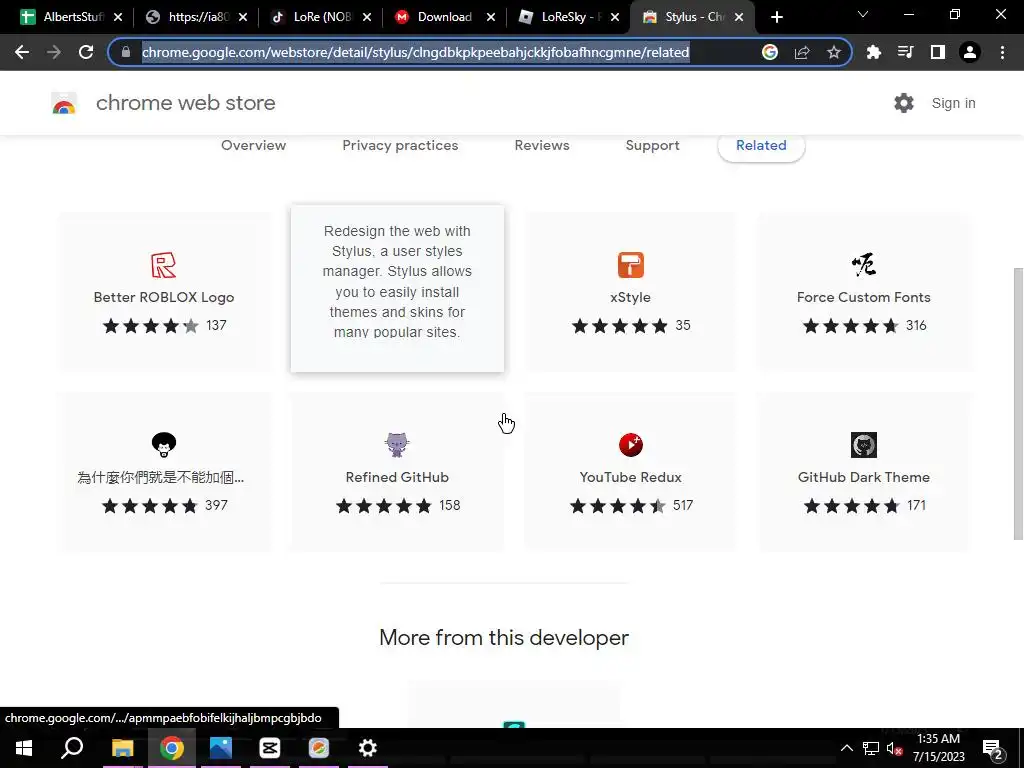This screenshot has height=768, width=1024.
Task: Close the Download tab
Action: click(490, 17)
